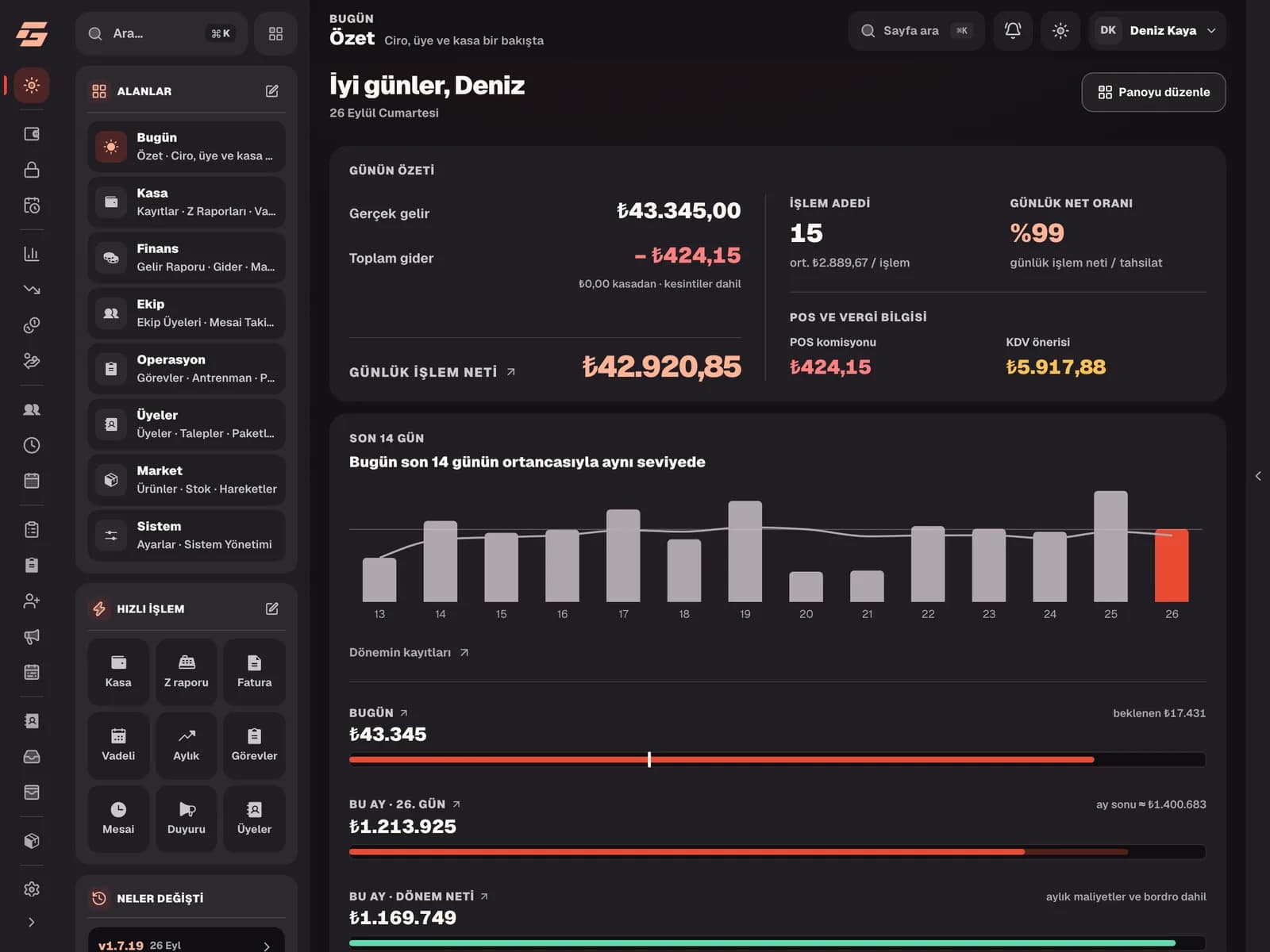This screenshot has width=1270, height=952.
Task: Select the Bugün area item
Action: tap(187, 147)
